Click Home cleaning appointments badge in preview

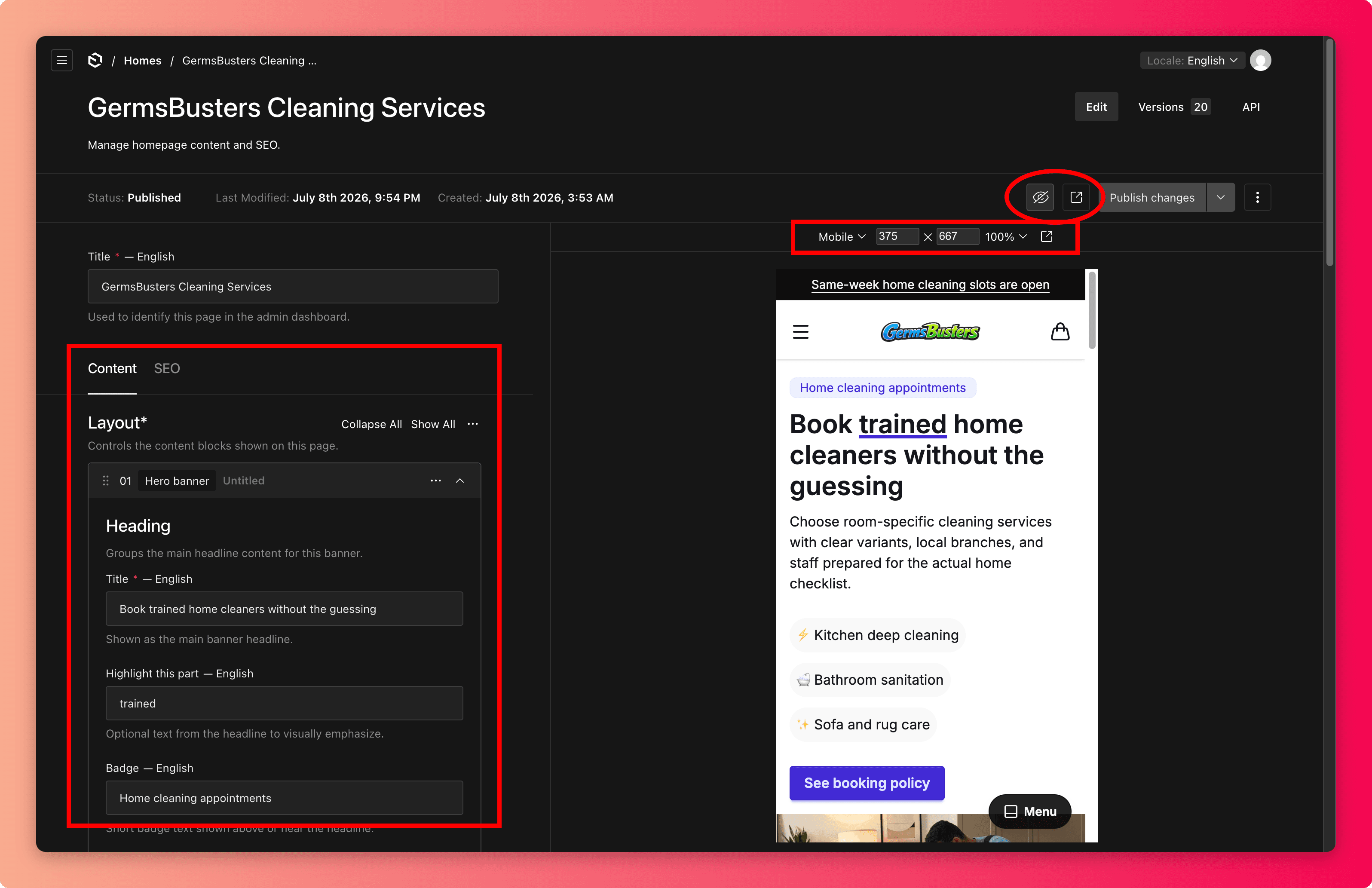tap(882, 388)
